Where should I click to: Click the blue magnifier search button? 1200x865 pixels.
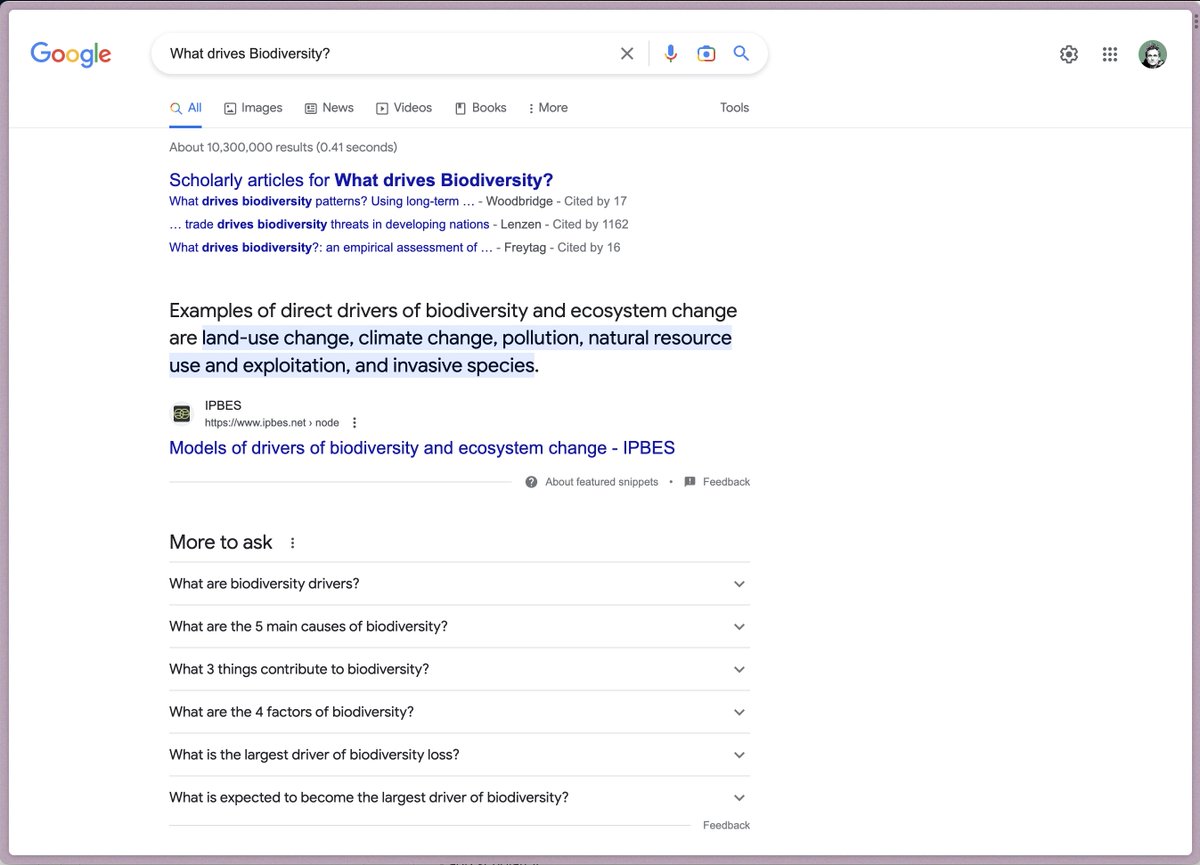click(741, 53)
